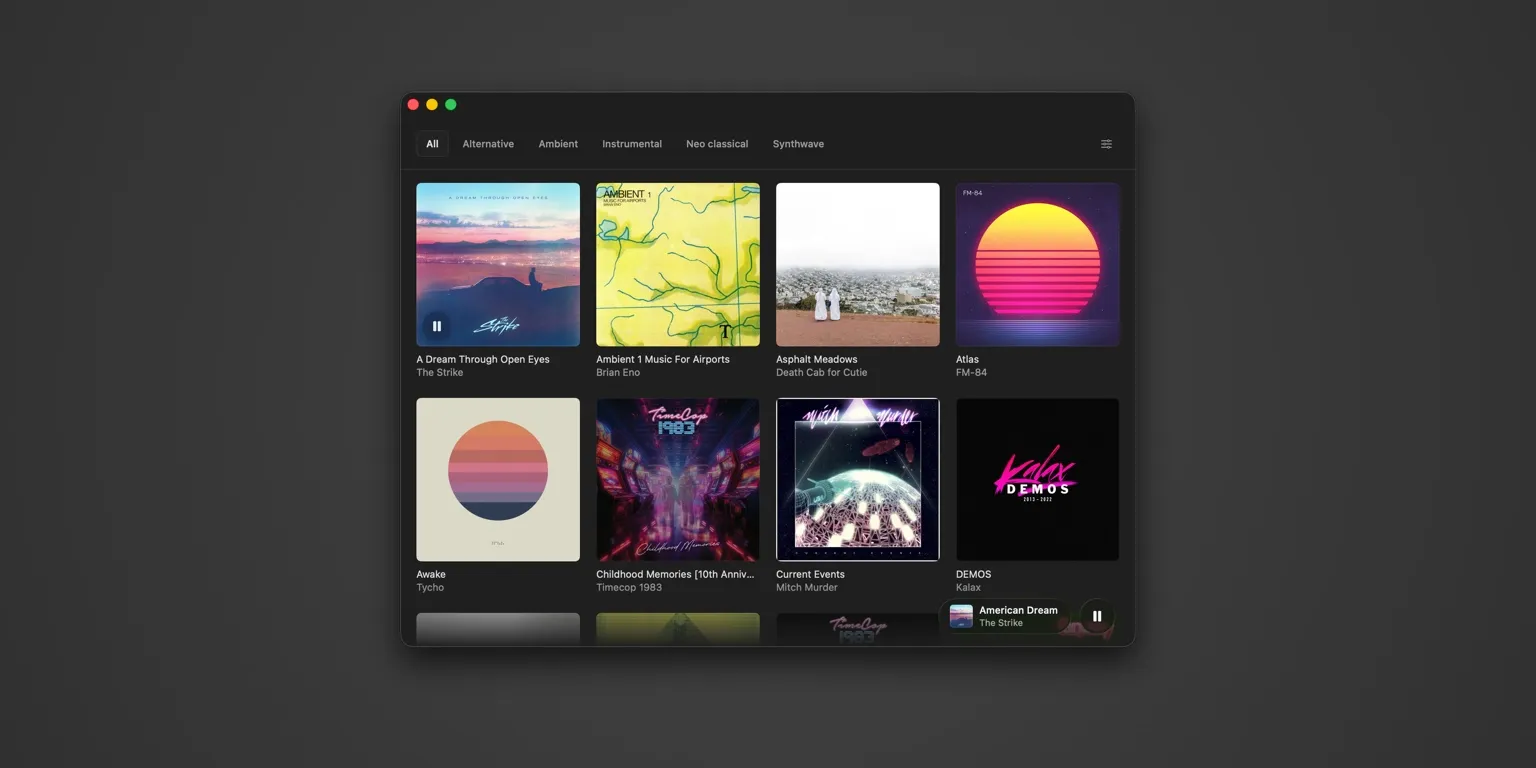Pause American Dream in the mini player
The image size is (1536, 768).
pos(1097,616)
